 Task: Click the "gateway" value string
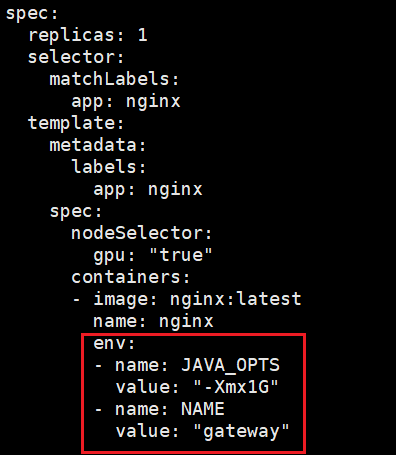pyautogui.click(x=241, y=431)
